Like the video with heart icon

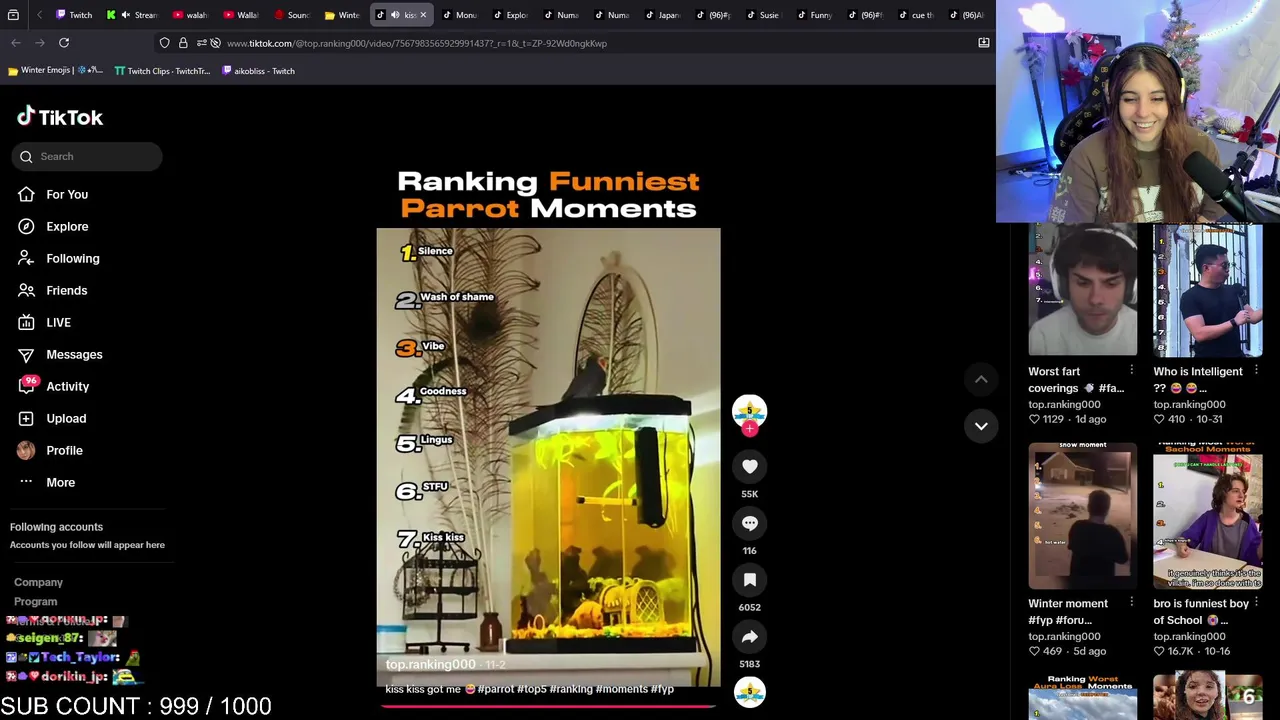click(750, 466)
